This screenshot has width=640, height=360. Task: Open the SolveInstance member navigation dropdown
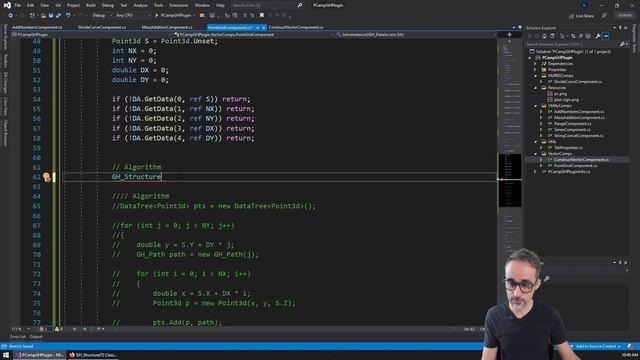[416, 35]
